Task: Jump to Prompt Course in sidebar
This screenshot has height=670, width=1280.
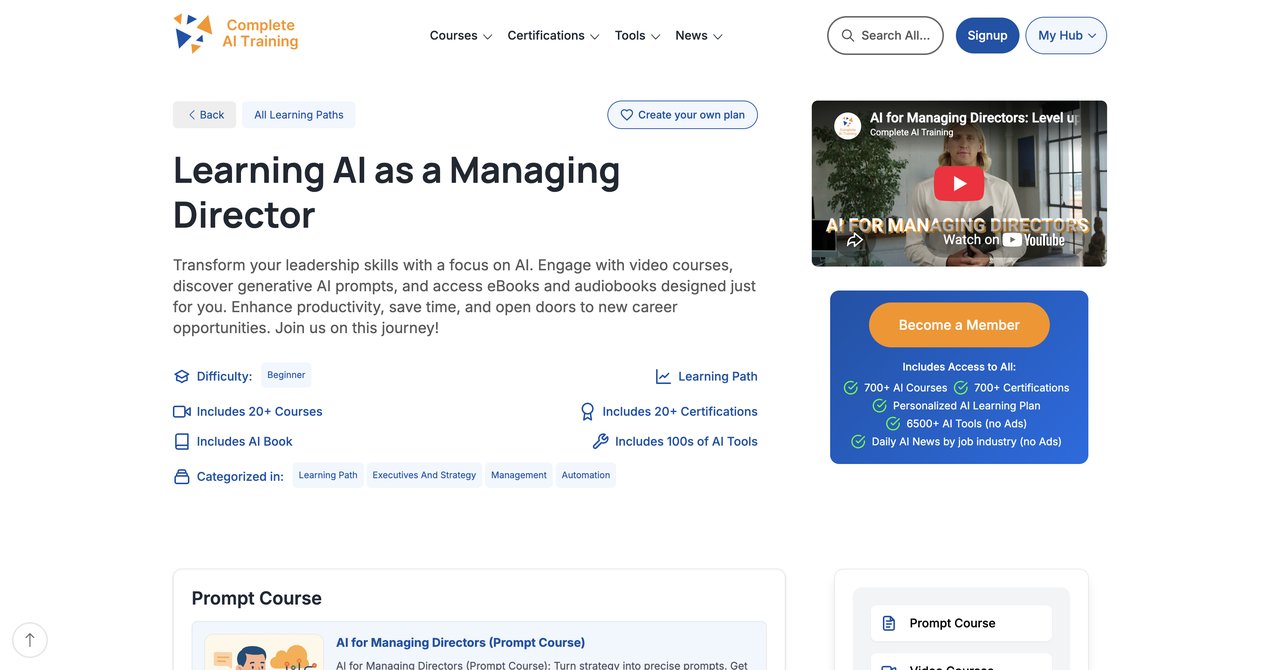Action: coord(961,623)
